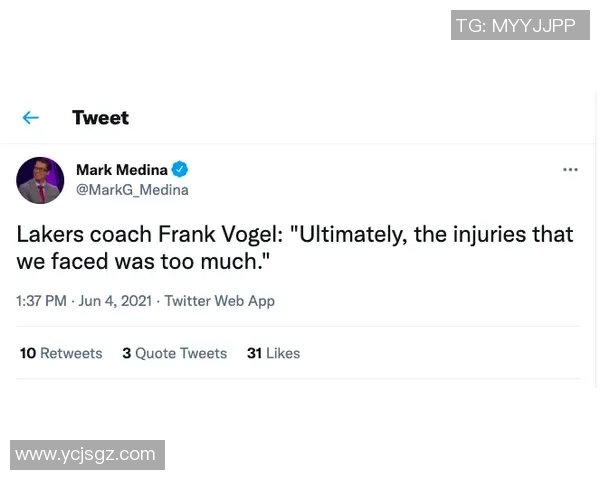This screenshot has height=480, width=600.
Task: Click the Mark Medina display name
Action: [122, 170]
